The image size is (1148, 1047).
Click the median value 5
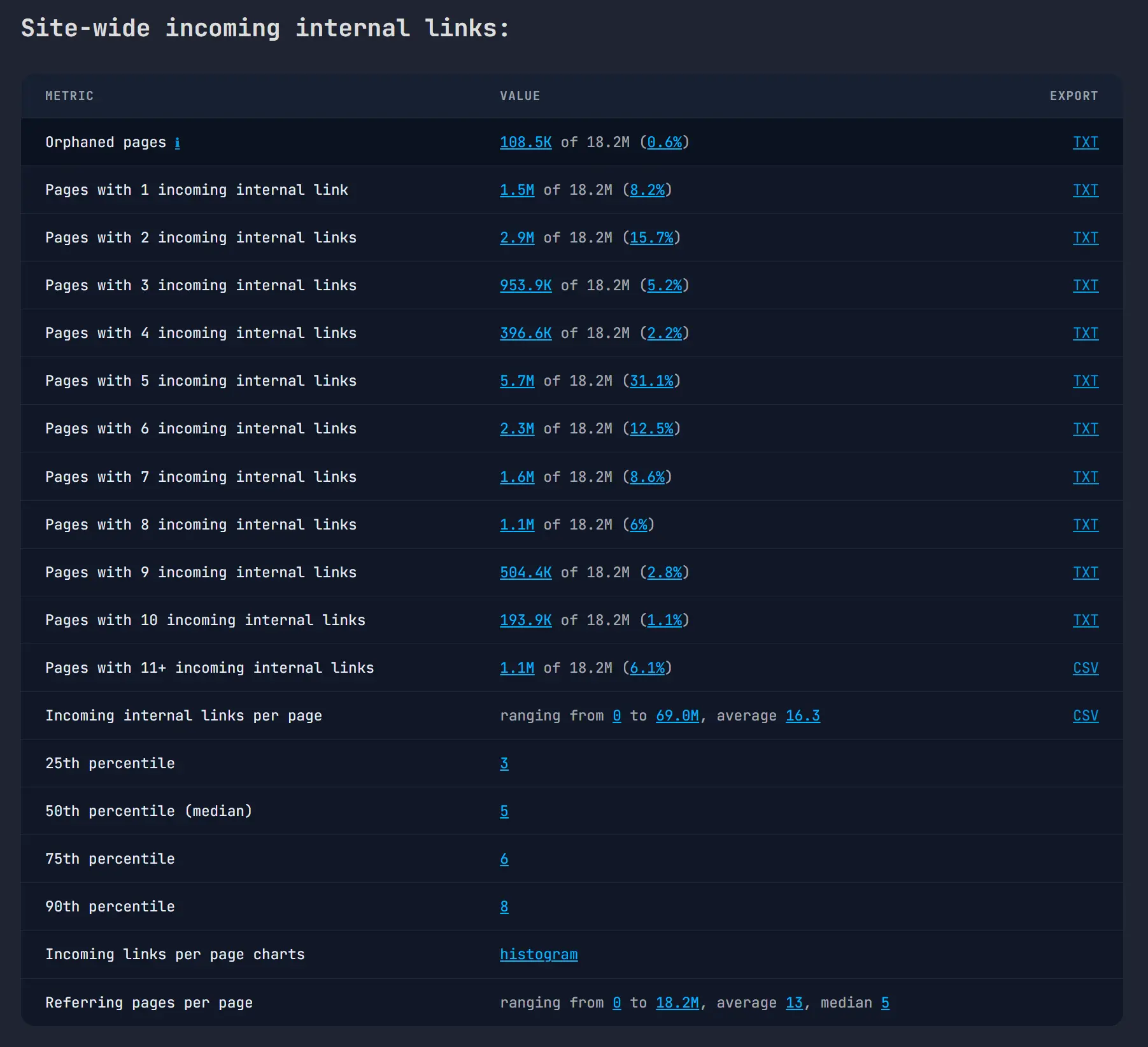click(504, 811)
